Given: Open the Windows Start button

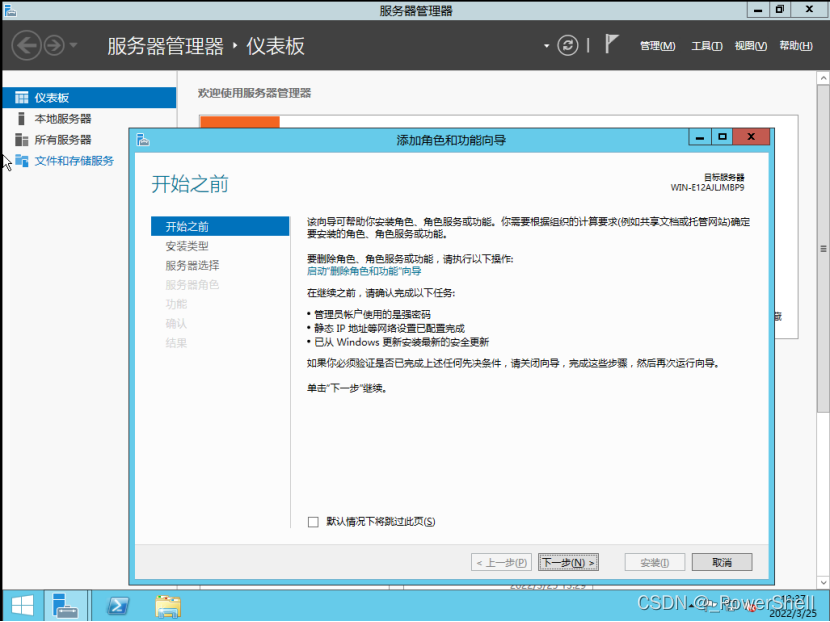Looking at the screenshot, I should [x=22, y=606].
